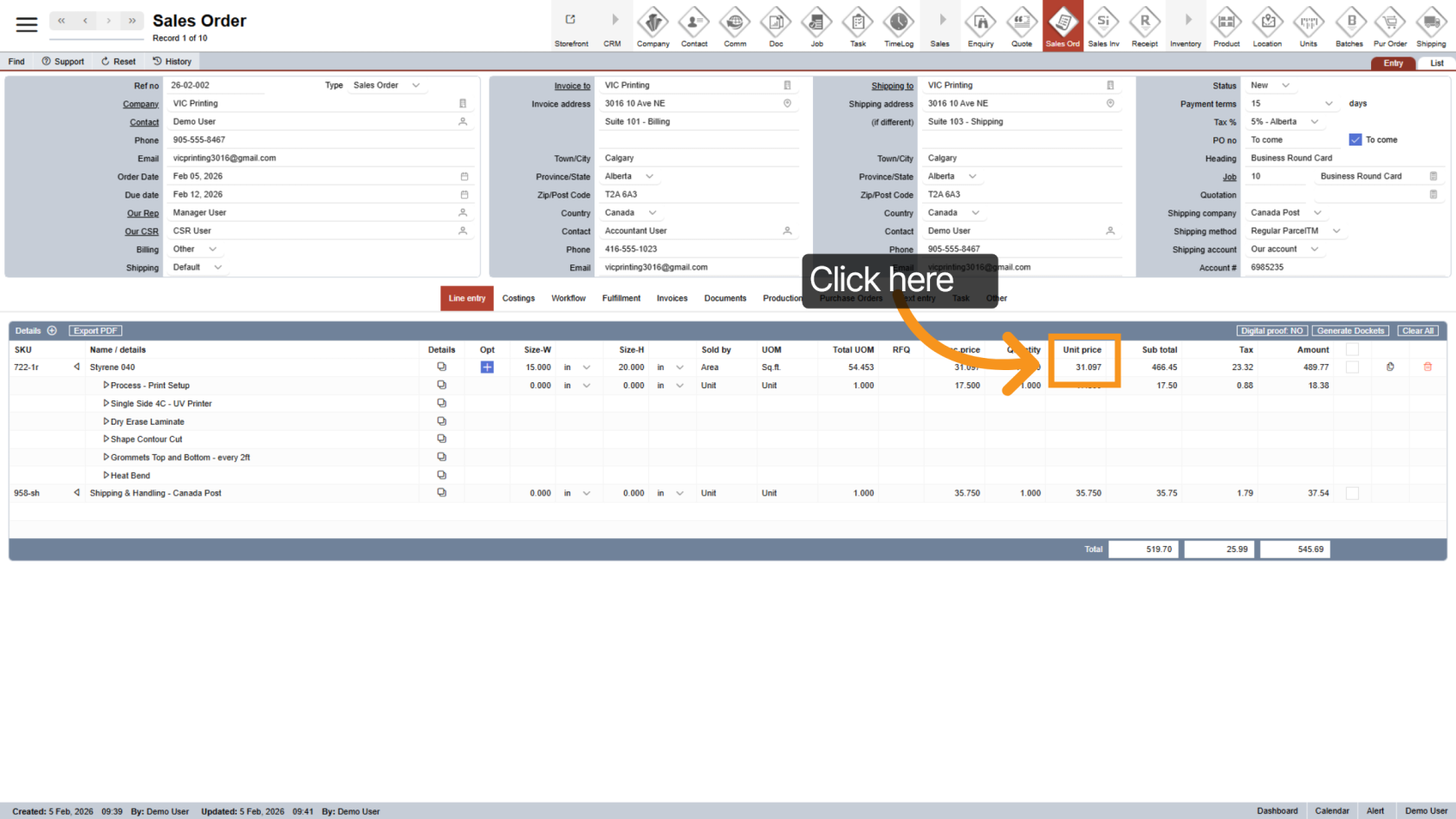Viewport: 1456px width, 819px height.
Task: Switch to the Costings tab
Action: (x=518, y=298)
